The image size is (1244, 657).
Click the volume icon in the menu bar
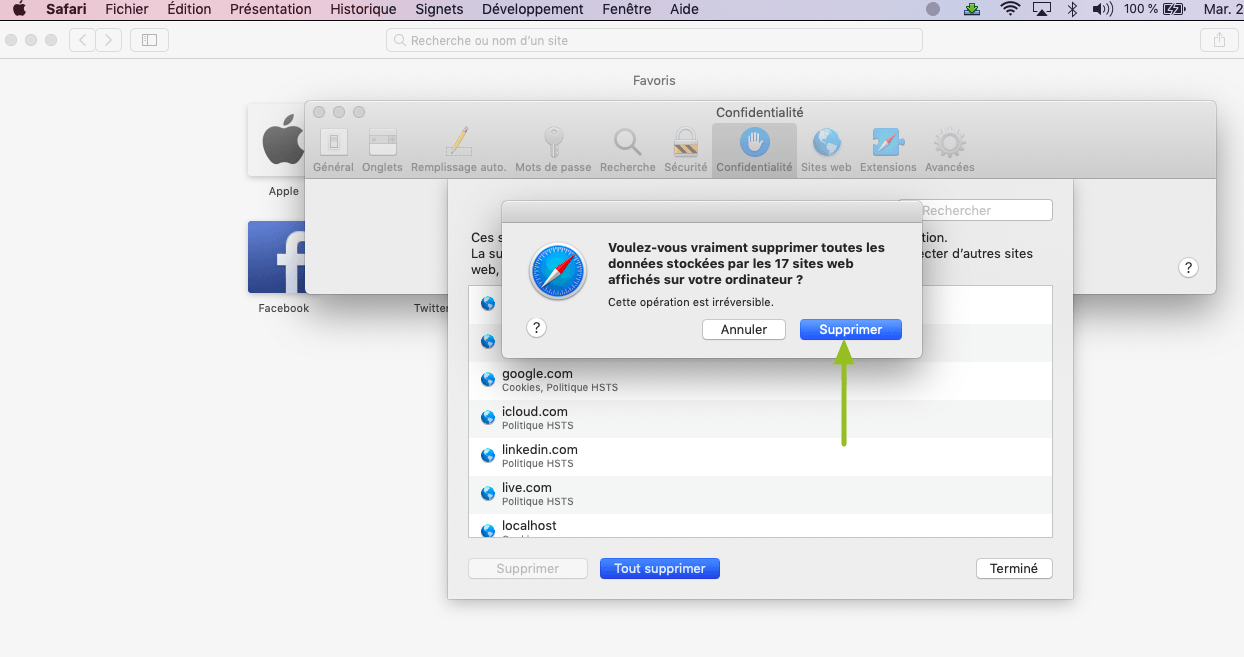click(x=1102, y=9)
